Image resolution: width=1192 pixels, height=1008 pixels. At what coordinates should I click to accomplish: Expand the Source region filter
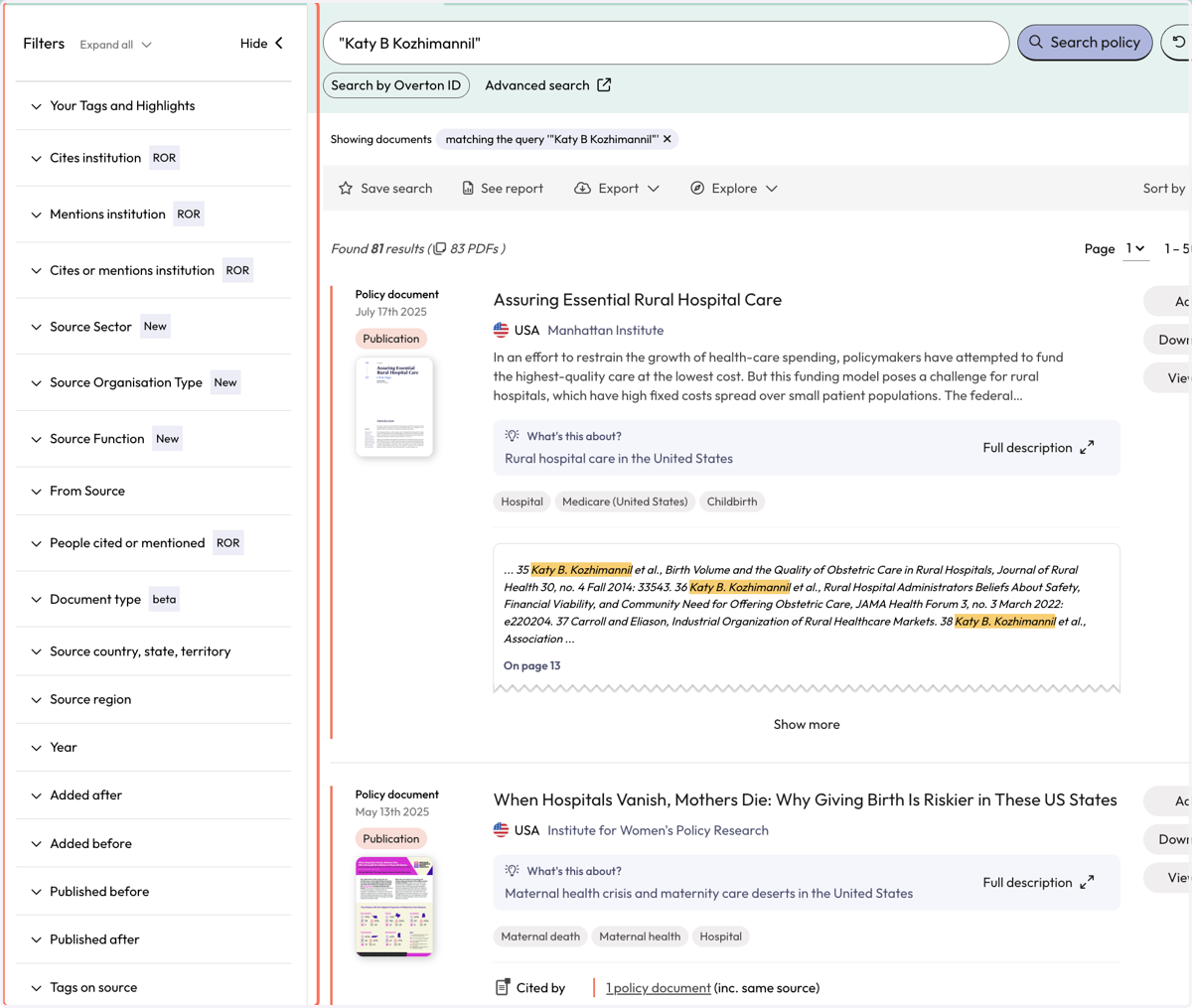pos(154,699)
